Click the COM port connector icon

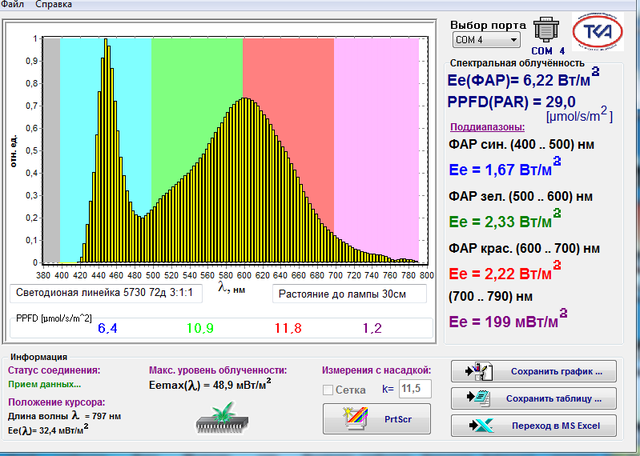[x=547, y=29]
